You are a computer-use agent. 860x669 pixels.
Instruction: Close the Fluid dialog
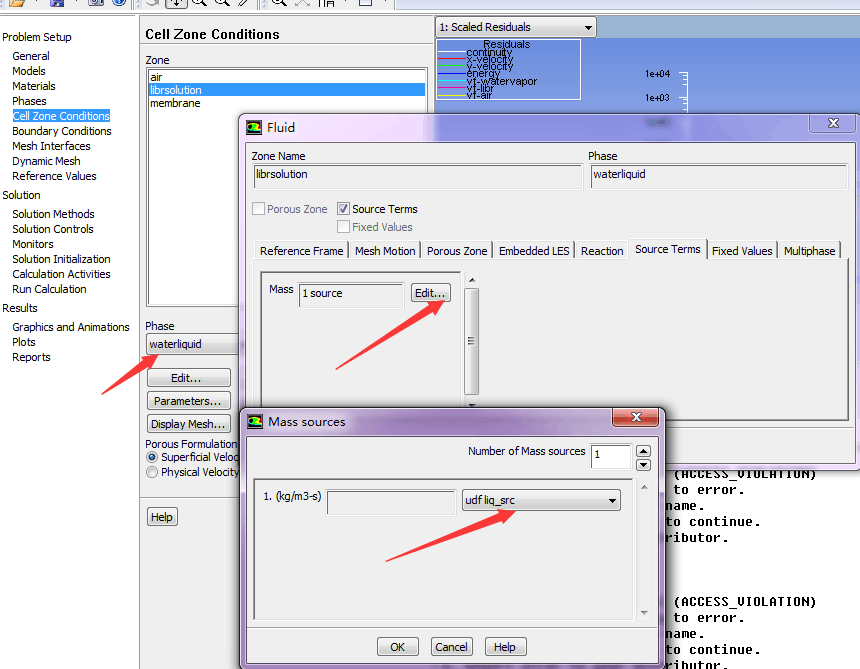point(833,123)
